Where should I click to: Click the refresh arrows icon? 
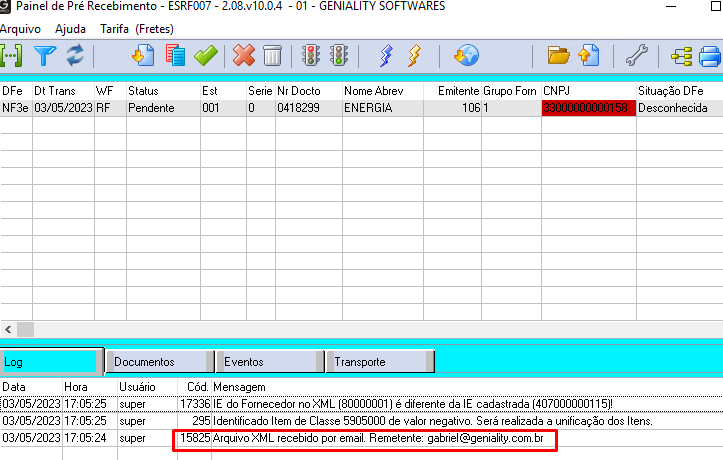[x=75, y=55]
